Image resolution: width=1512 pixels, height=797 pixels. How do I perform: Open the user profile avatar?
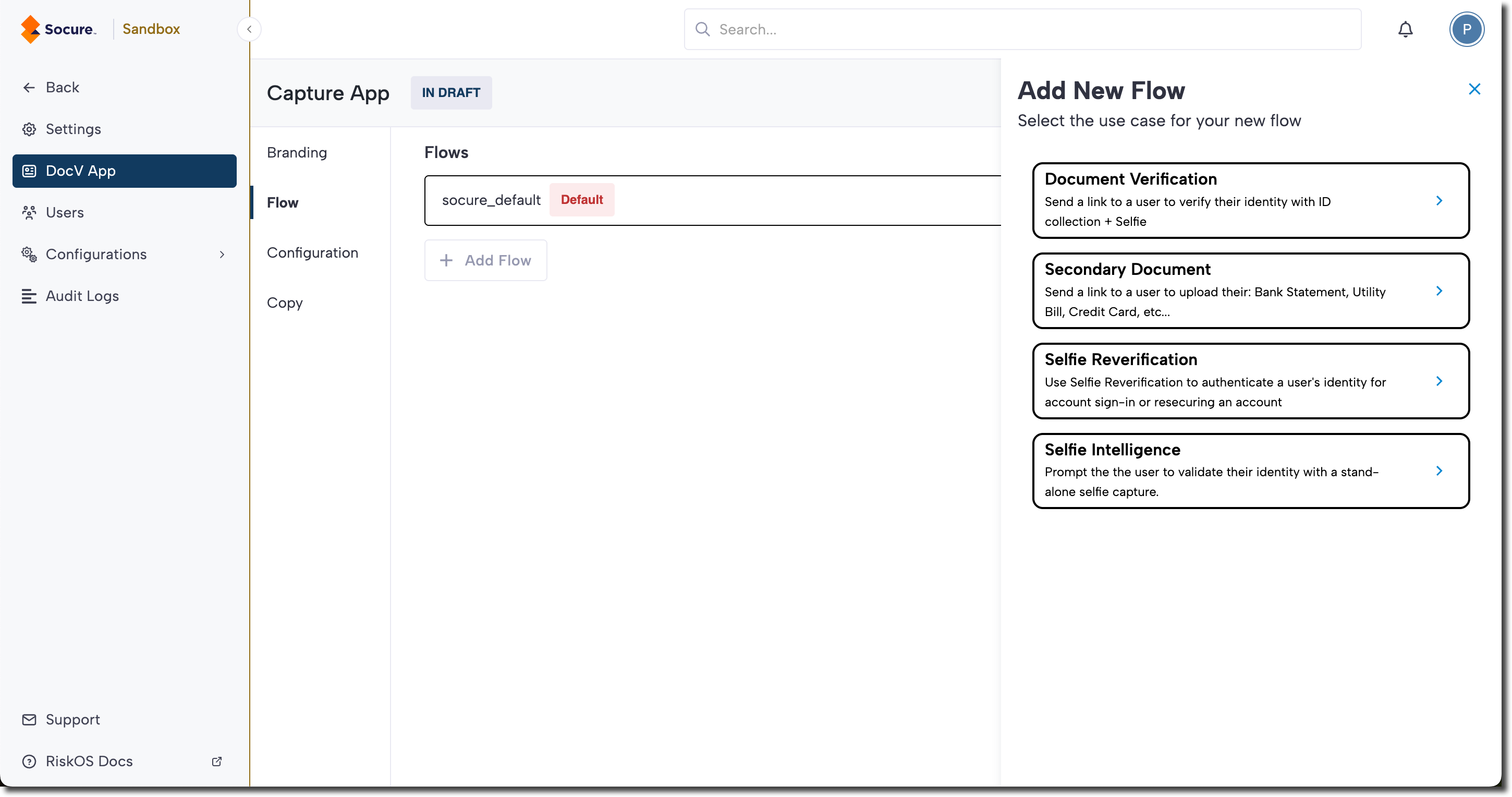(1466, 29)
